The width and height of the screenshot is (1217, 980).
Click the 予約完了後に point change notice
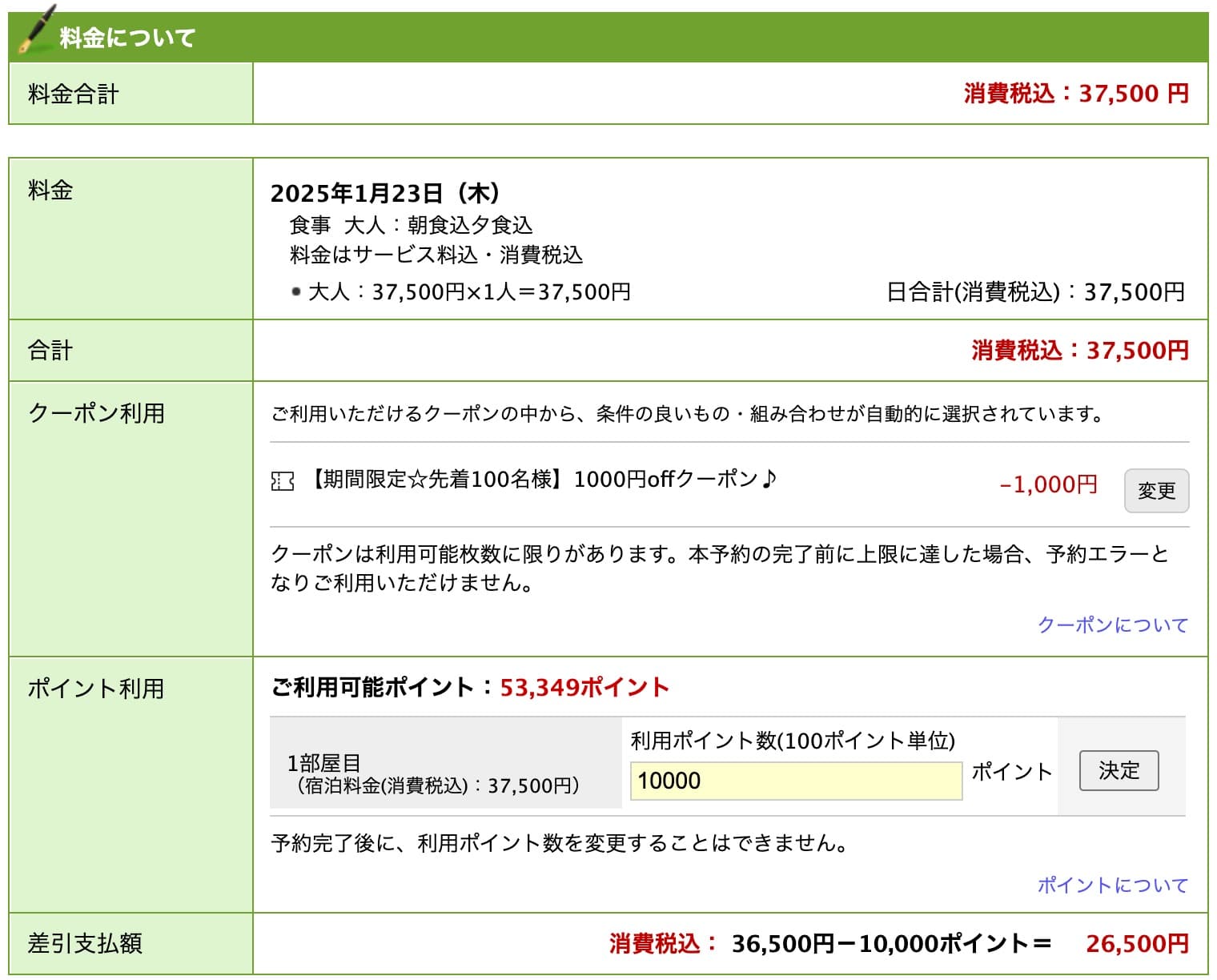click(560, 843)
